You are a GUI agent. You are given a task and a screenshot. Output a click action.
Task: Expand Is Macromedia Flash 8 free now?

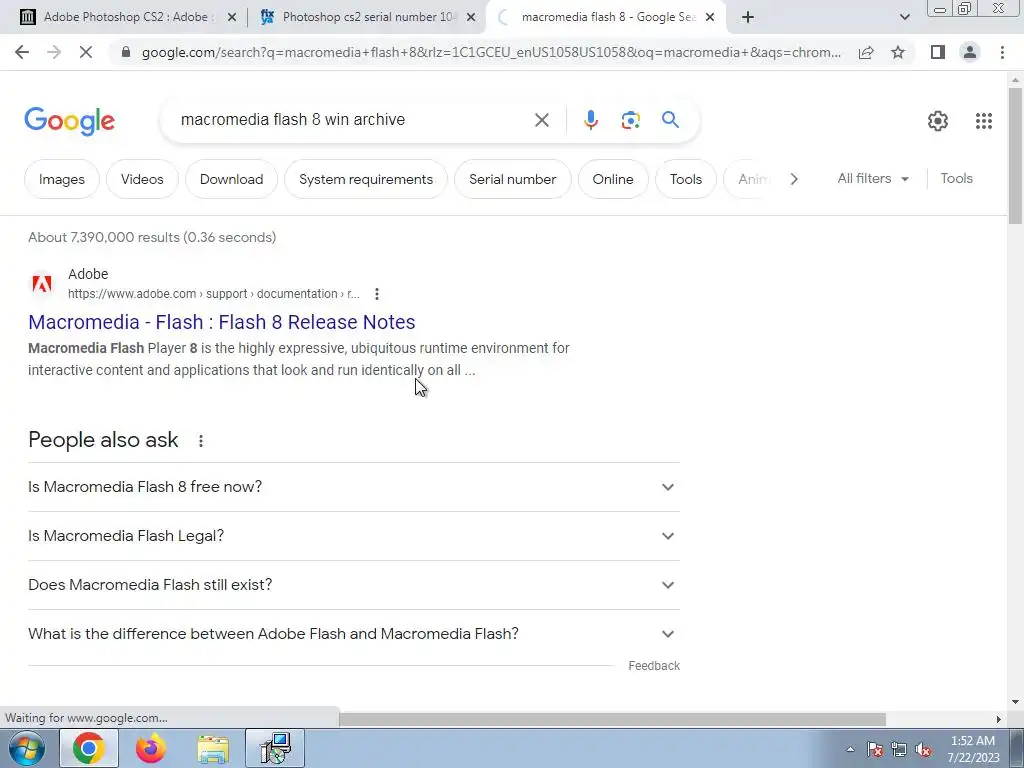tap(353, 487)
